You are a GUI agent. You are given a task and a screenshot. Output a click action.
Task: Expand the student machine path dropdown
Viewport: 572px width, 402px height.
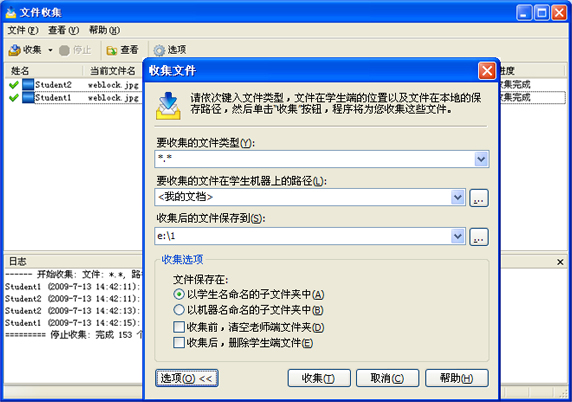457,197
